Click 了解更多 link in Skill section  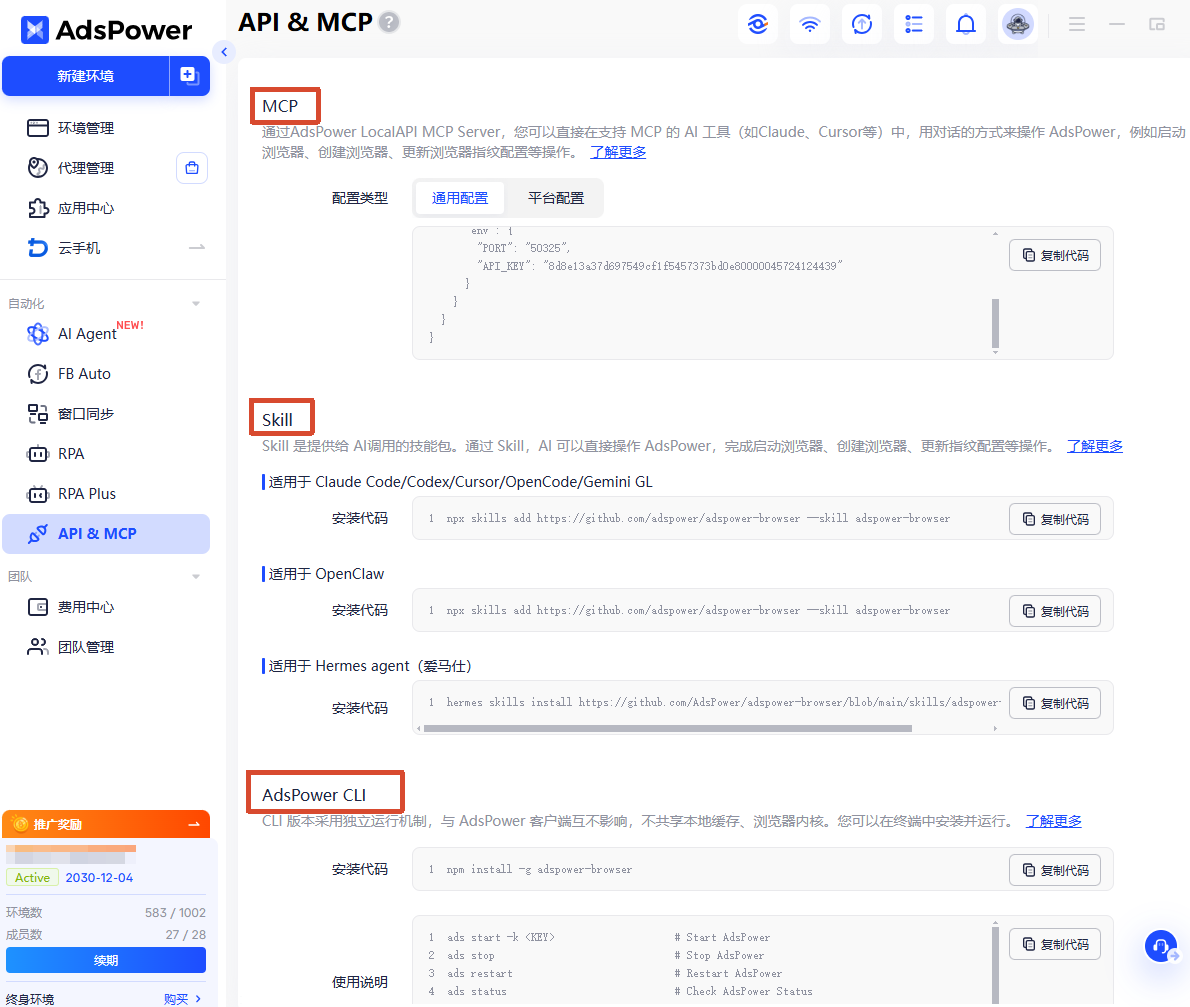click(1095, 446)
